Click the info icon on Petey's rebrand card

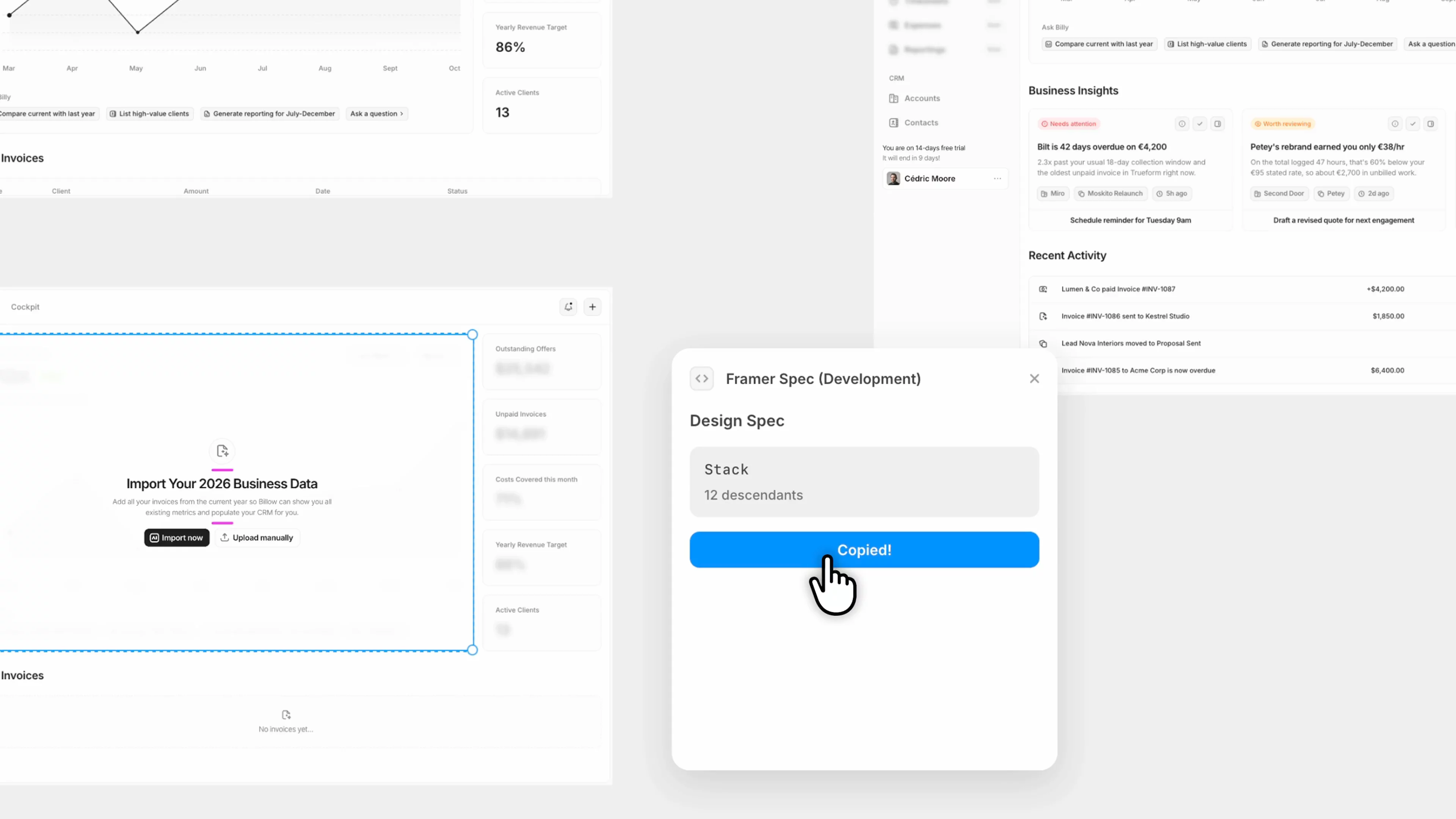pos(1395,124)
